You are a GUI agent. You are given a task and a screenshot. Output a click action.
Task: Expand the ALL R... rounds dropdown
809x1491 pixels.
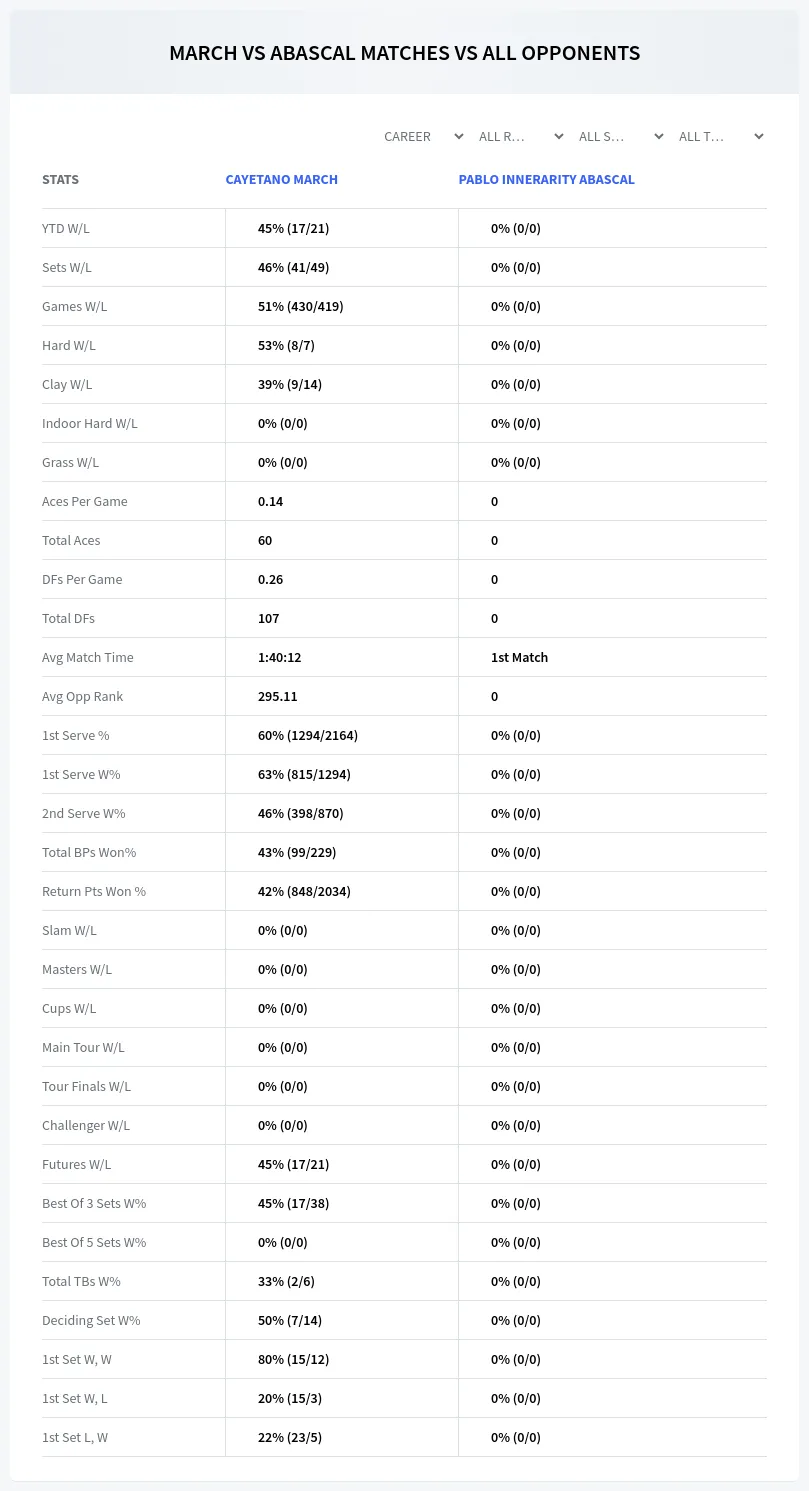520,136
